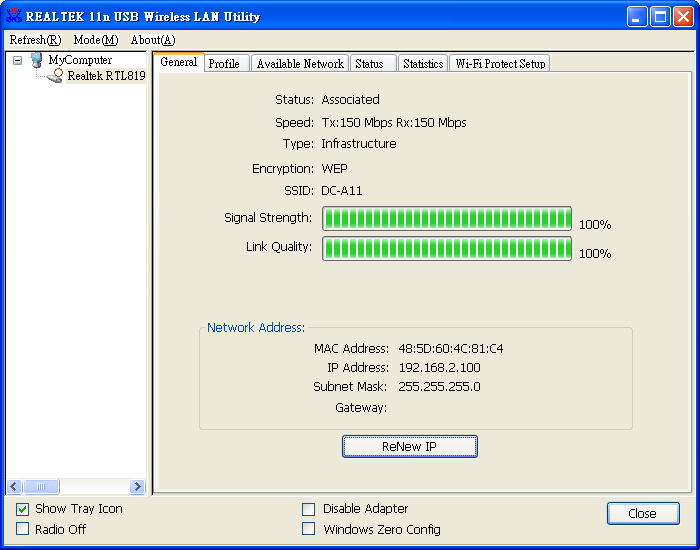
Task: Select the Realtek RTL819 adapter icon
Action: [55, 75]
